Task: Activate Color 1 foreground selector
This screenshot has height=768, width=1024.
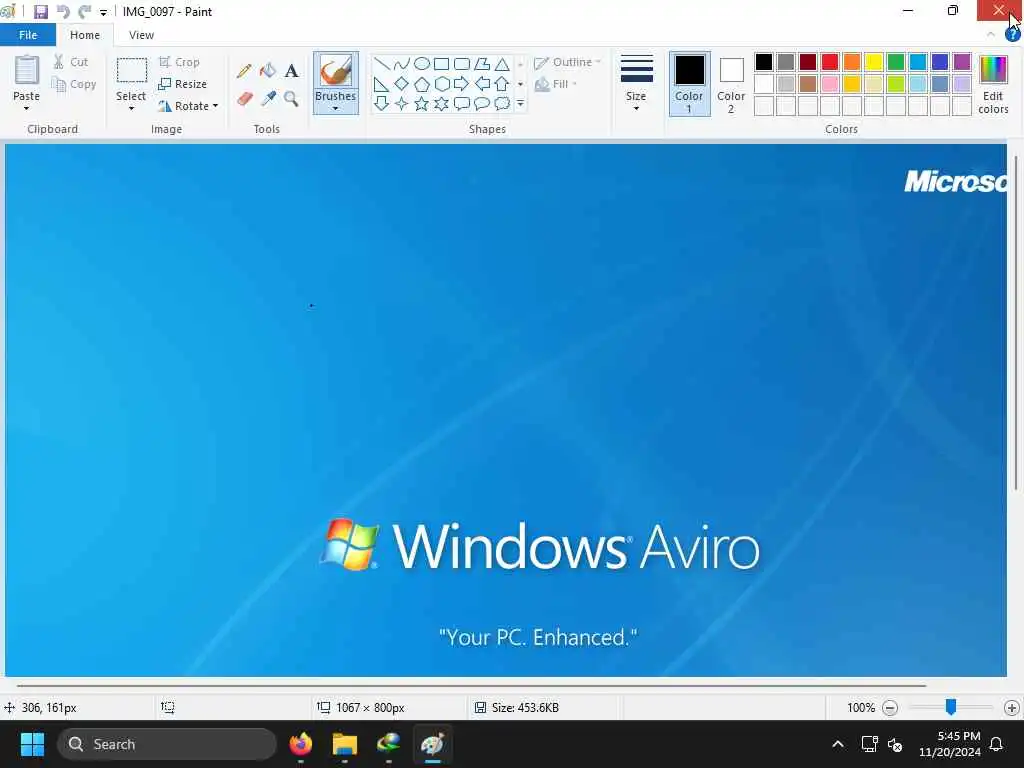Action: click(689, 84)
